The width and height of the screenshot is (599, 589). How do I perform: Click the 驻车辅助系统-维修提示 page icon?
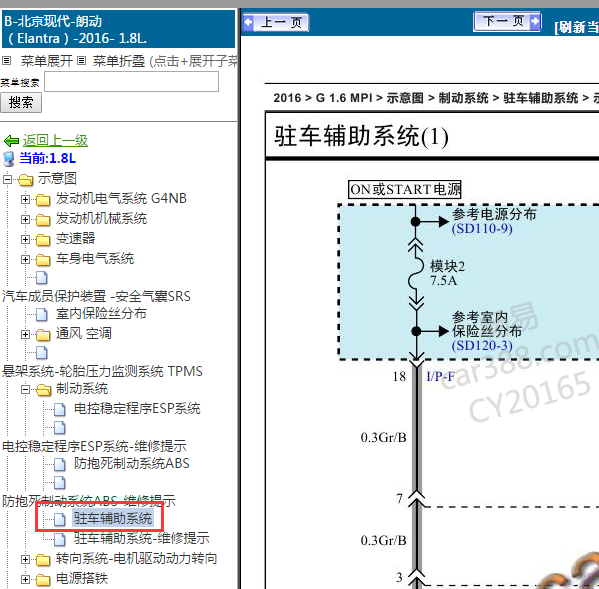(x=60, y=539)
